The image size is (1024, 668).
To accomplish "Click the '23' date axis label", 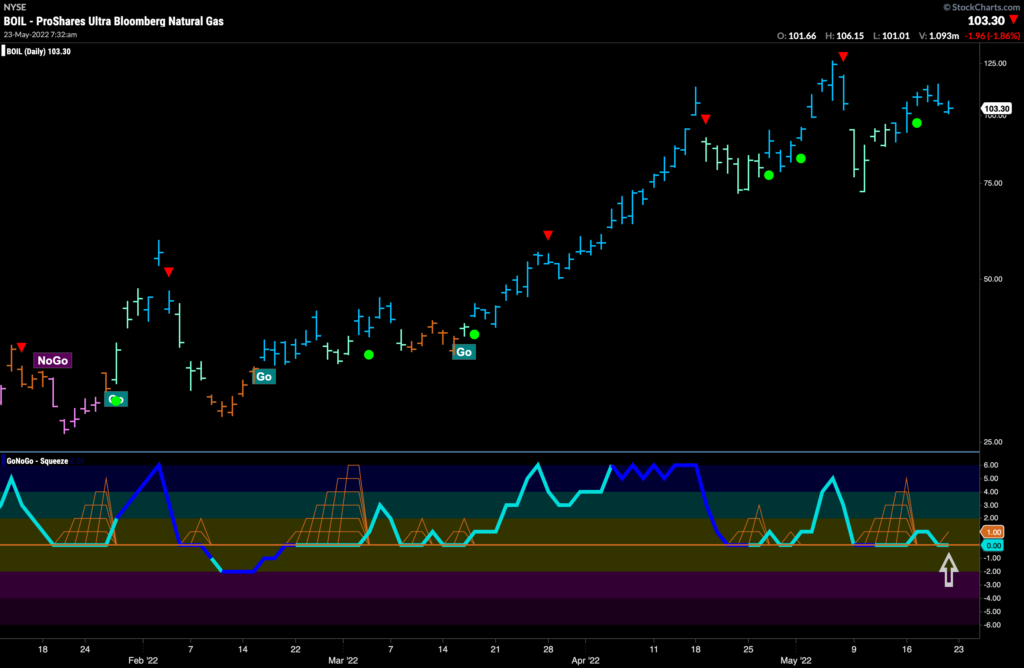I will pos(959,649).
